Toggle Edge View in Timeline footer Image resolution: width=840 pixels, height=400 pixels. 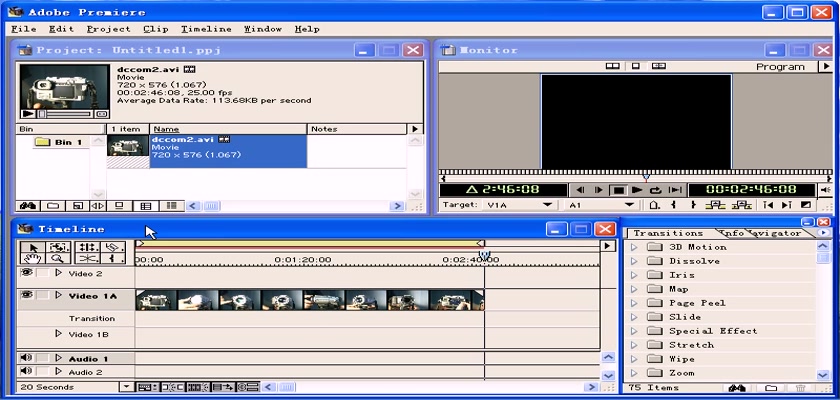(198, 387)
